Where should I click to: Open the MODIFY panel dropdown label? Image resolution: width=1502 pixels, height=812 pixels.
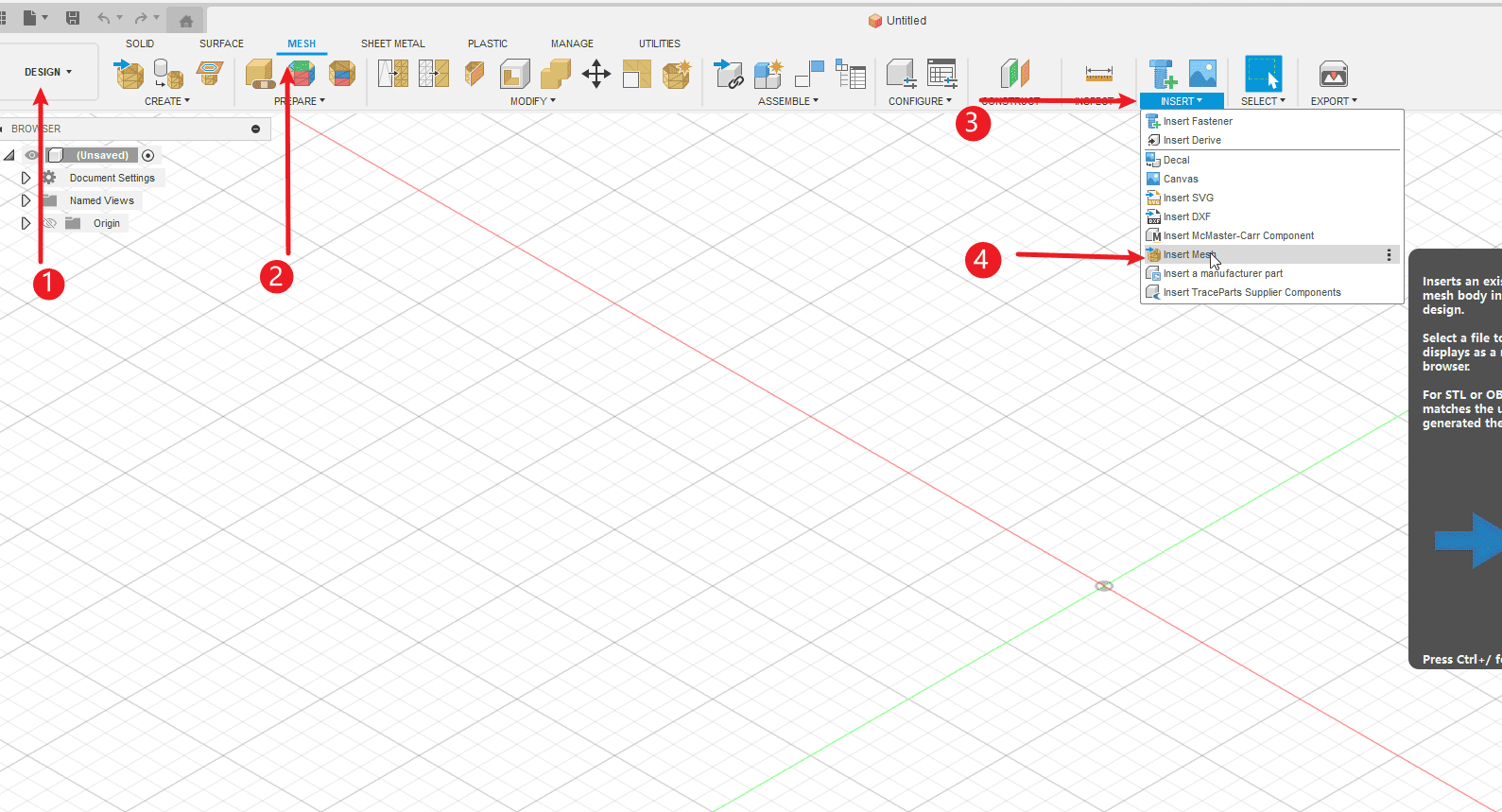click(x=533, y=101)
